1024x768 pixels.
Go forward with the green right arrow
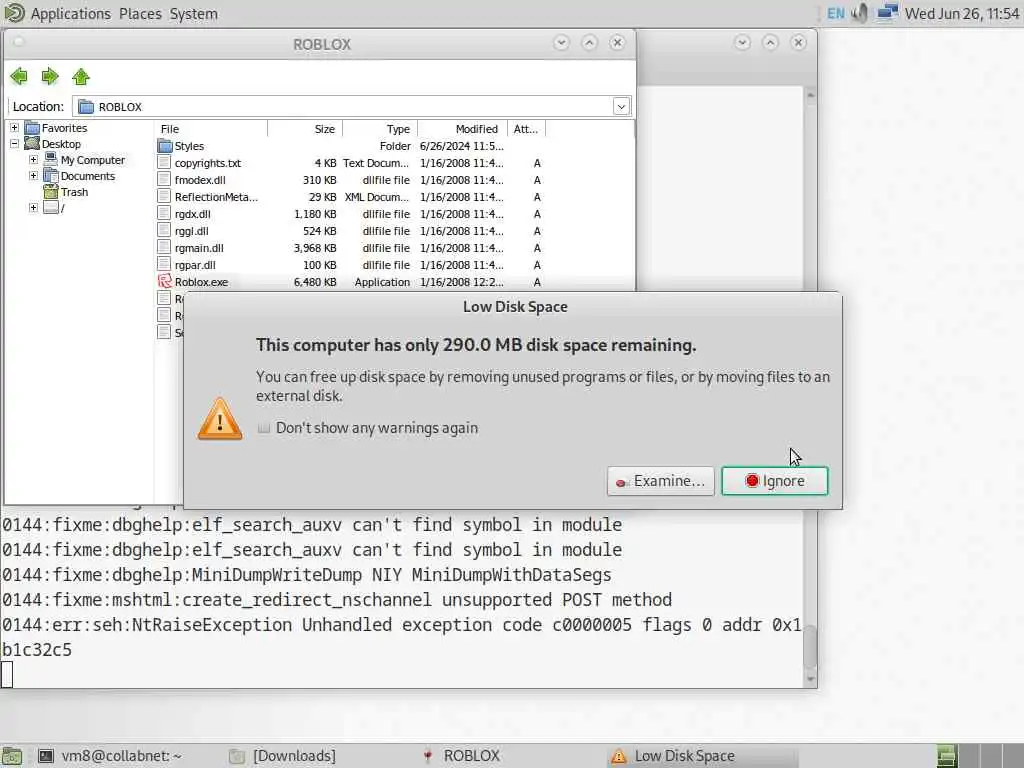pos(50,76)
